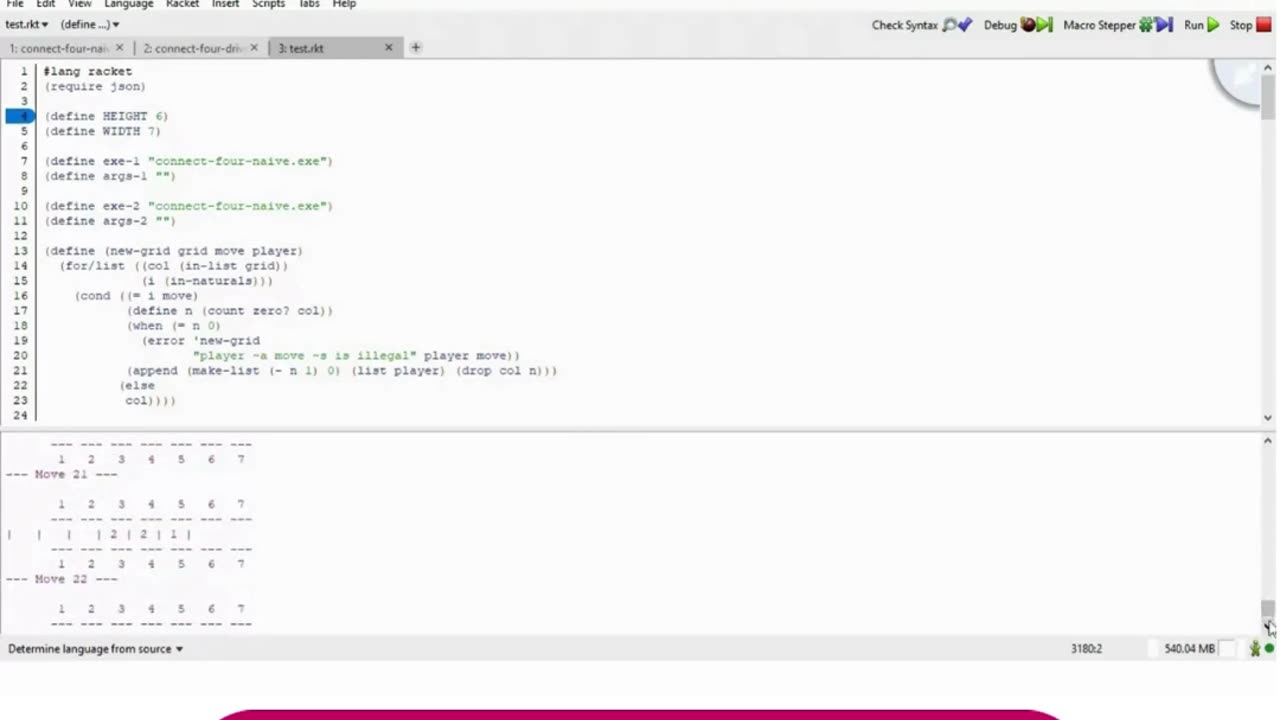Click the definitions pane scroll down arrow
The width and height of the screenshot is (1280, 720).
click(x=1268, y=418)
